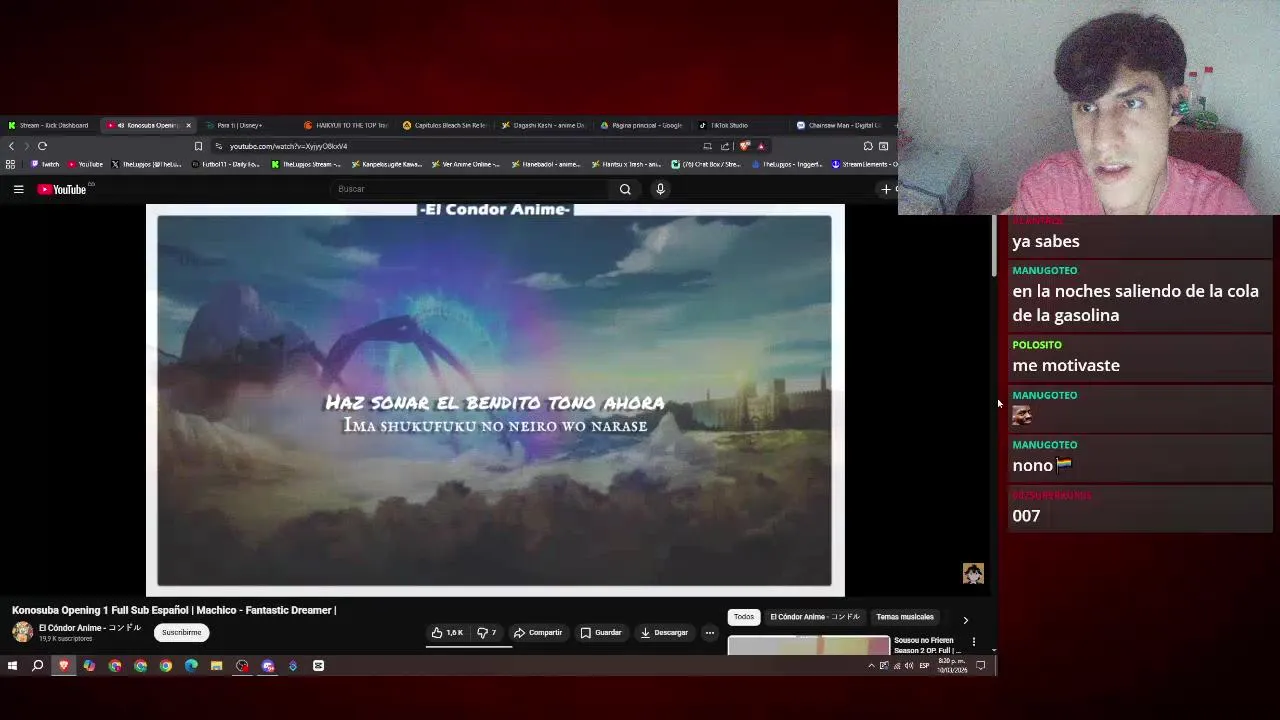Click the search magnifier button on YouTube
1280x720 pixels.
(625, 189)
